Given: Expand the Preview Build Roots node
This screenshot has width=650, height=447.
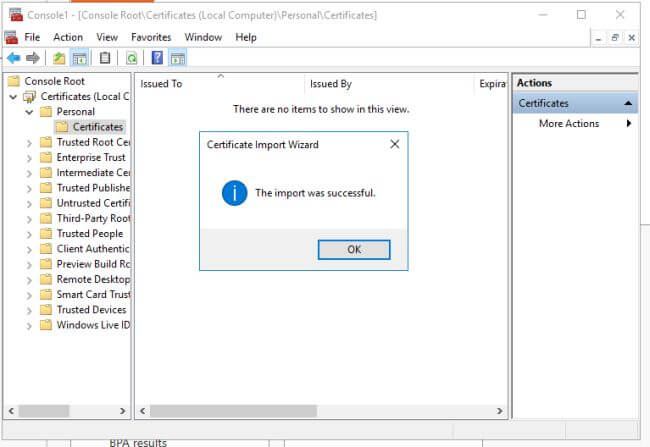Looking at the screenshot, I should coord(29,265).
